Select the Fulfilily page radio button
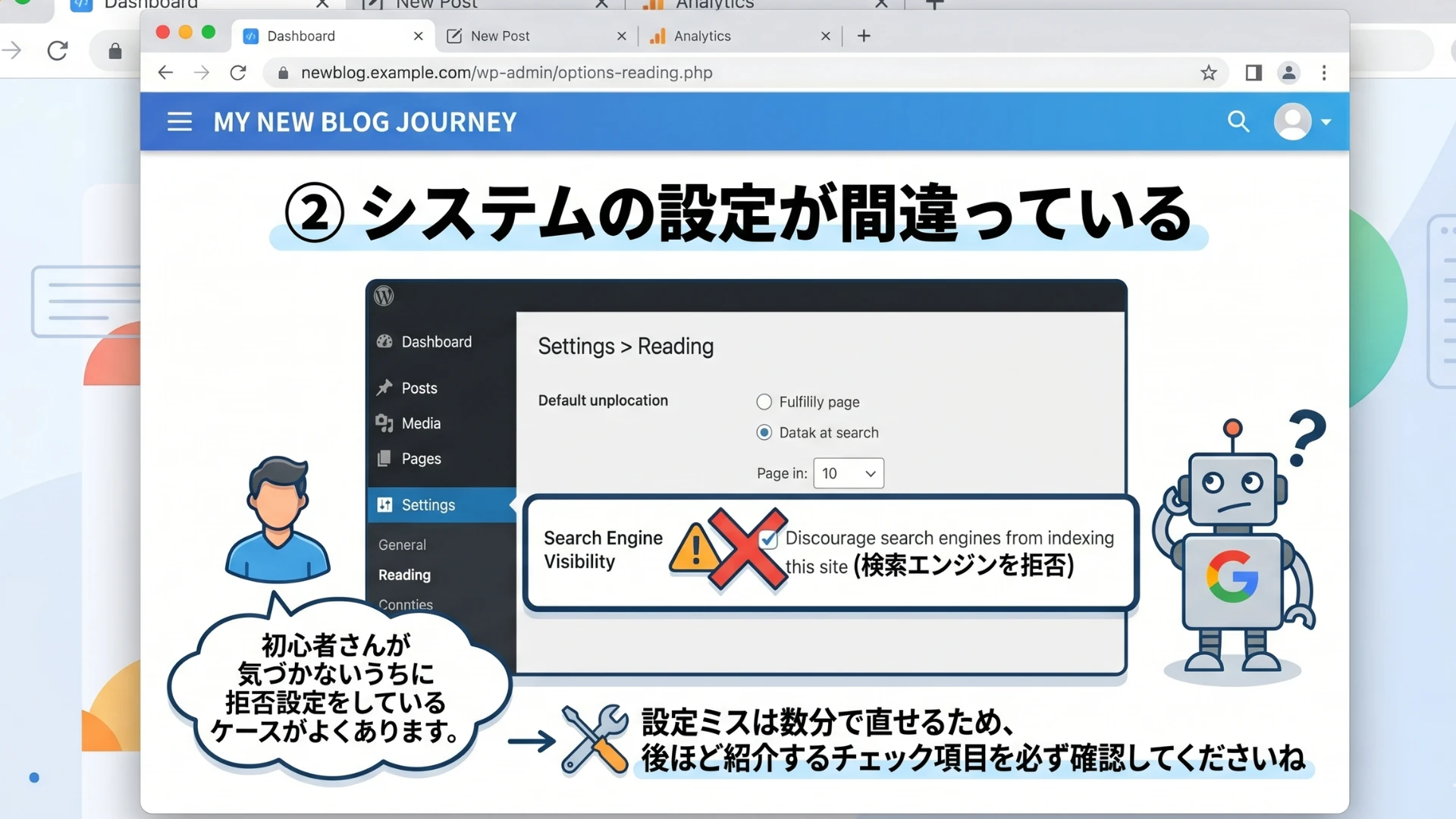 click(x=764, y=402)
